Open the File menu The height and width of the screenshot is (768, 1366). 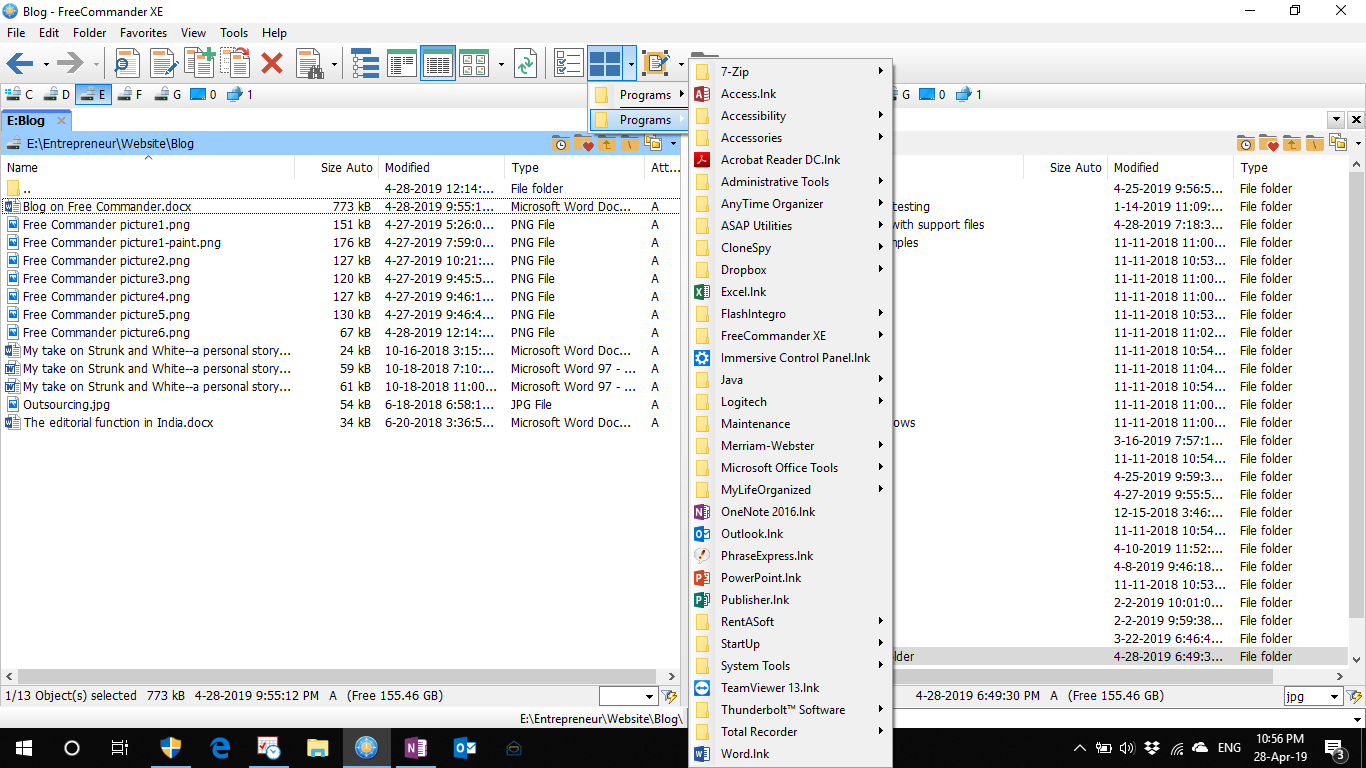tap(16, 33)
